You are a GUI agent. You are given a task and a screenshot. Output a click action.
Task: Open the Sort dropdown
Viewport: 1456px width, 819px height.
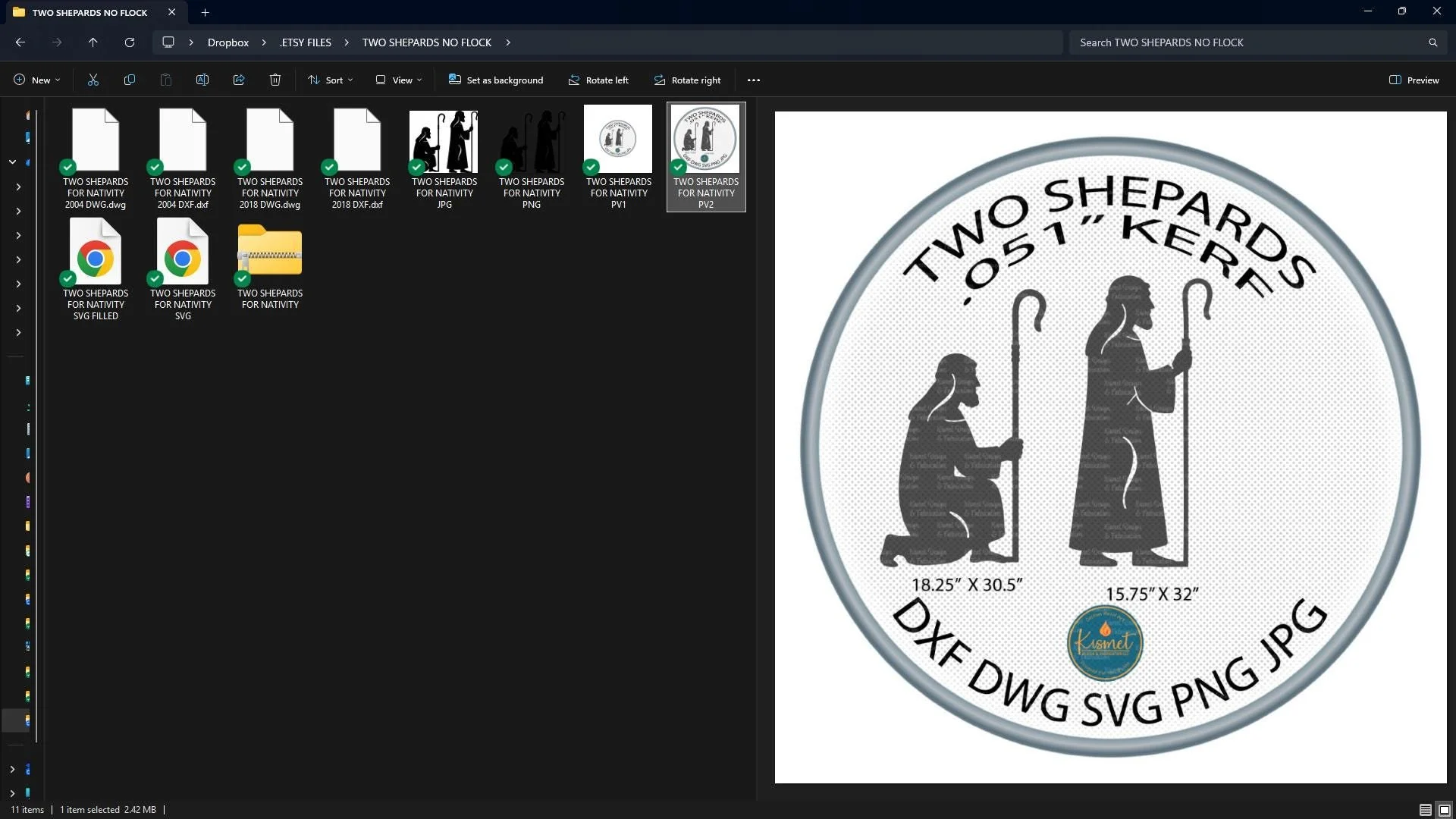tap(331, 80)
